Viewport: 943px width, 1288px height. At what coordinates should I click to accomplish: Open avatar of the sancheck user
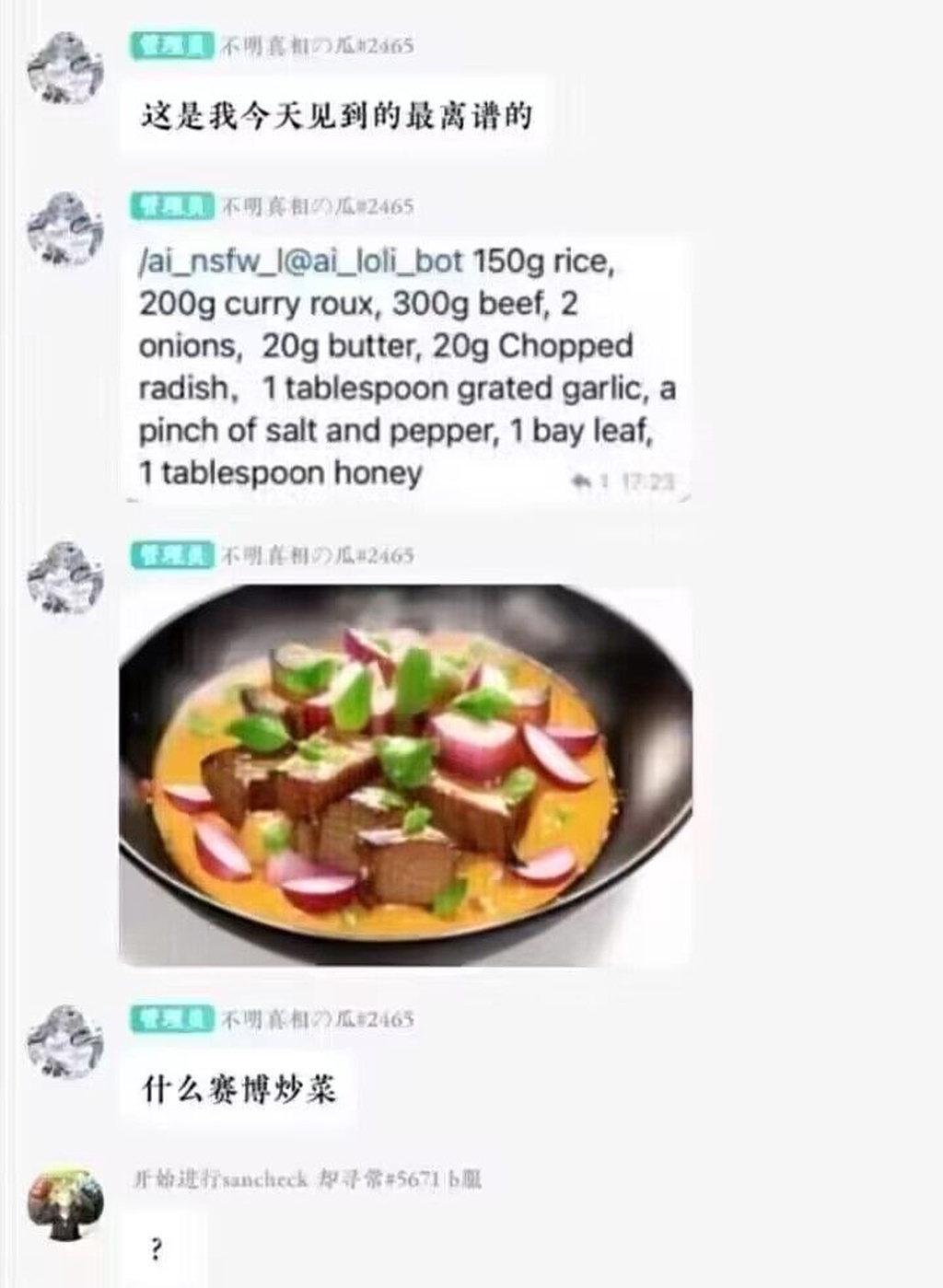pos(64,1204)
